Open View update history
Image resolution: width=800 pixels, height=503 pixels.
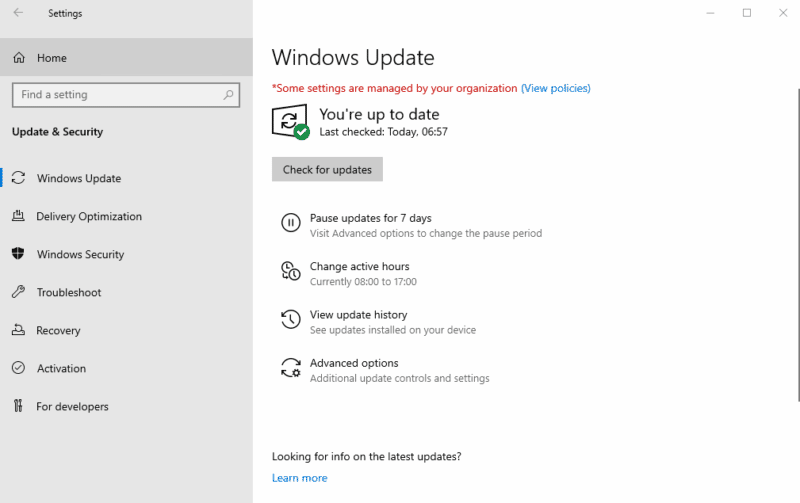[x=358, y=315]
